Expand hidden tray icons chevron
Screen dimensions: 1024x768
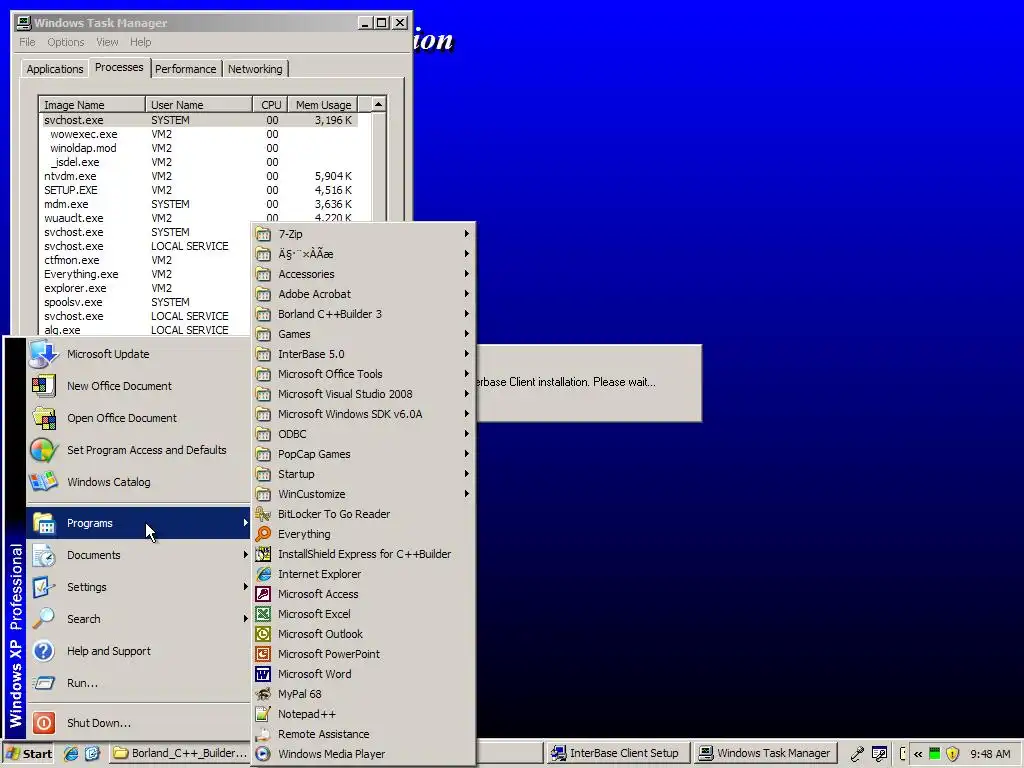coord(918,754)
